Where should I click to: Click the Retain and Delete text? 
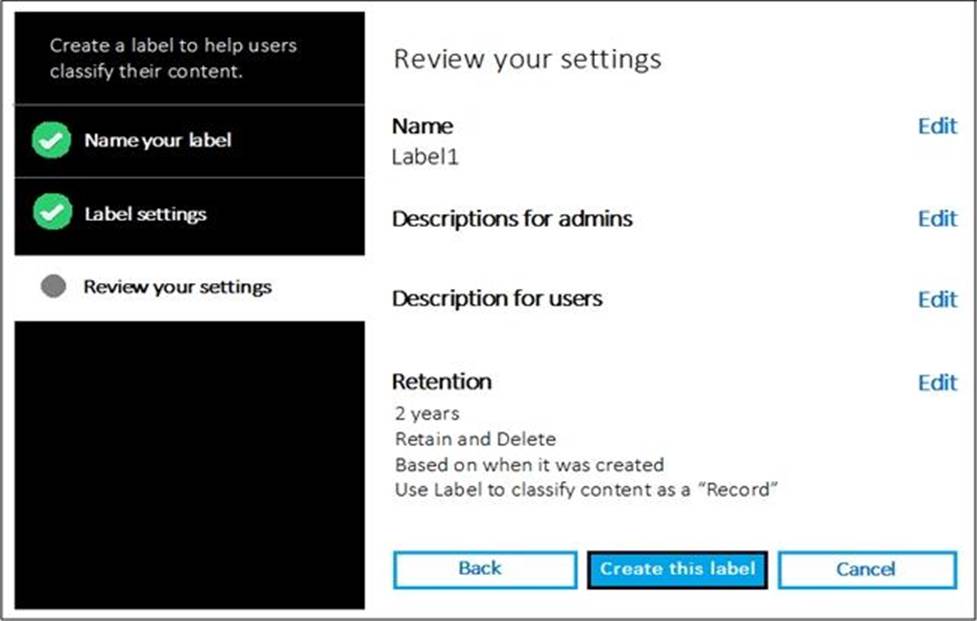pos(475,439)
